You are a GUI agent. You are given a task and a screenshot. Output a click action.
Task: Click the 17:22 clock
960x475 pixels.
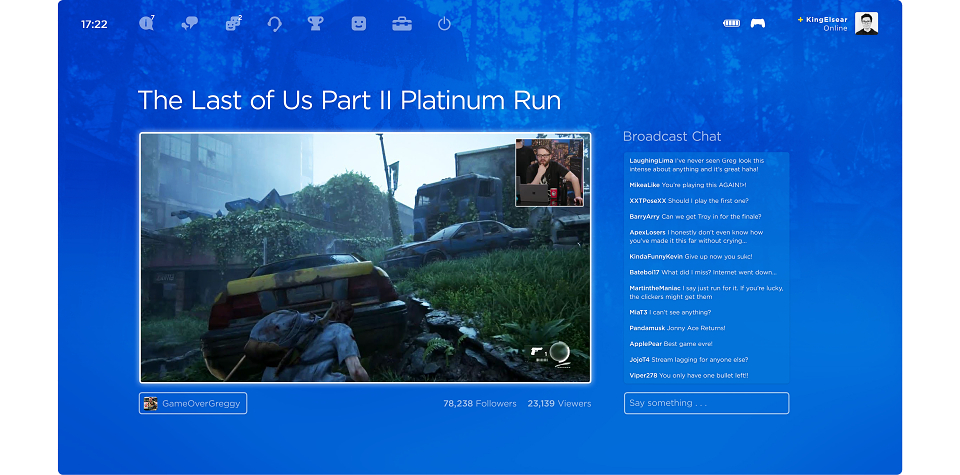(94, 24)
